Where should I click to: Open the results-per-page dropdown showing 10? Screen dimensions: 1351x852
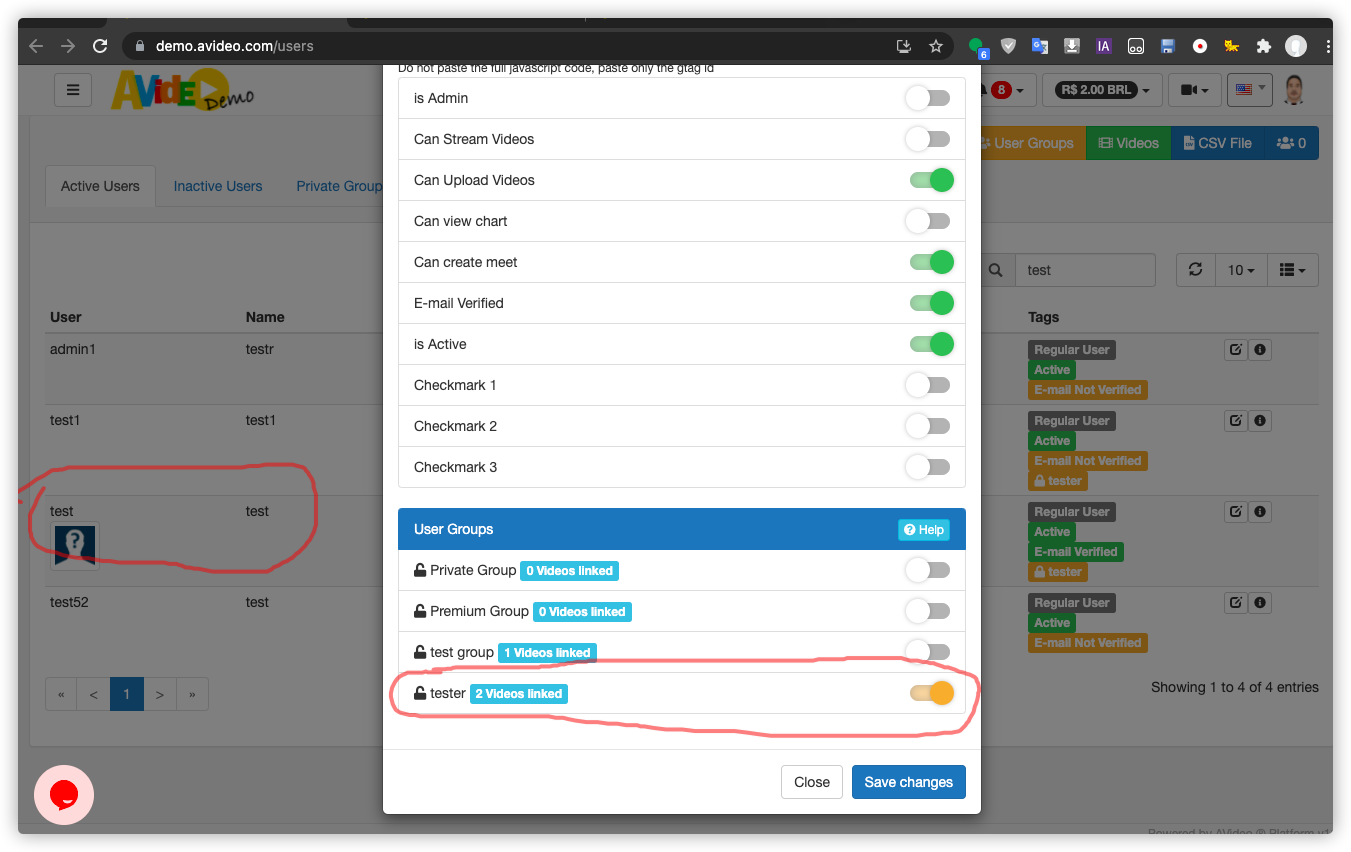[x=1241, y=269]
